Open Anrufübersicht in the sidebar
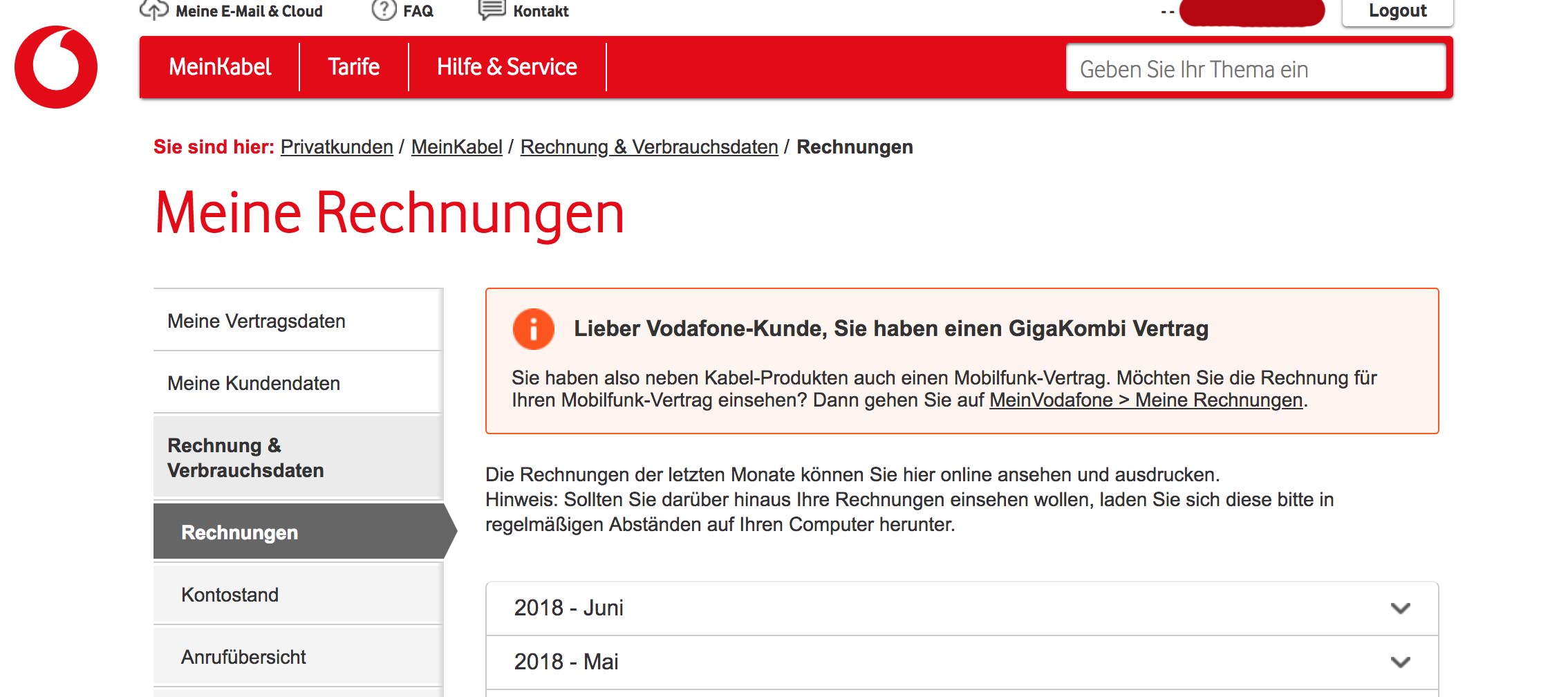This screenshot has height=697, width=1568. (x=298, y=657)
